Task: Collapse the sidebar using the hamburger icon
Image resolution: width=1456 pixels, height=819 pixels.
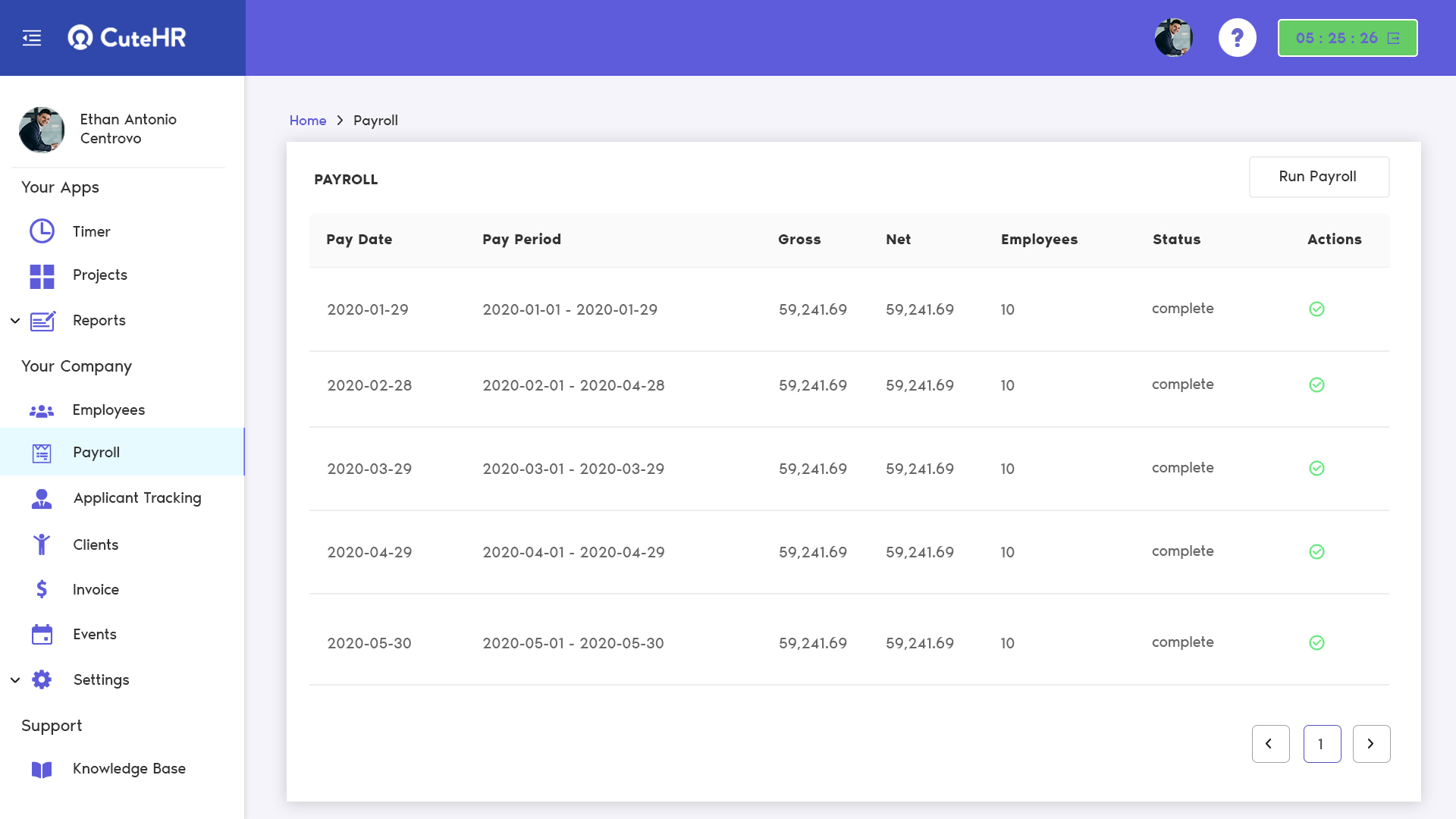Action: tap(32, 37)
